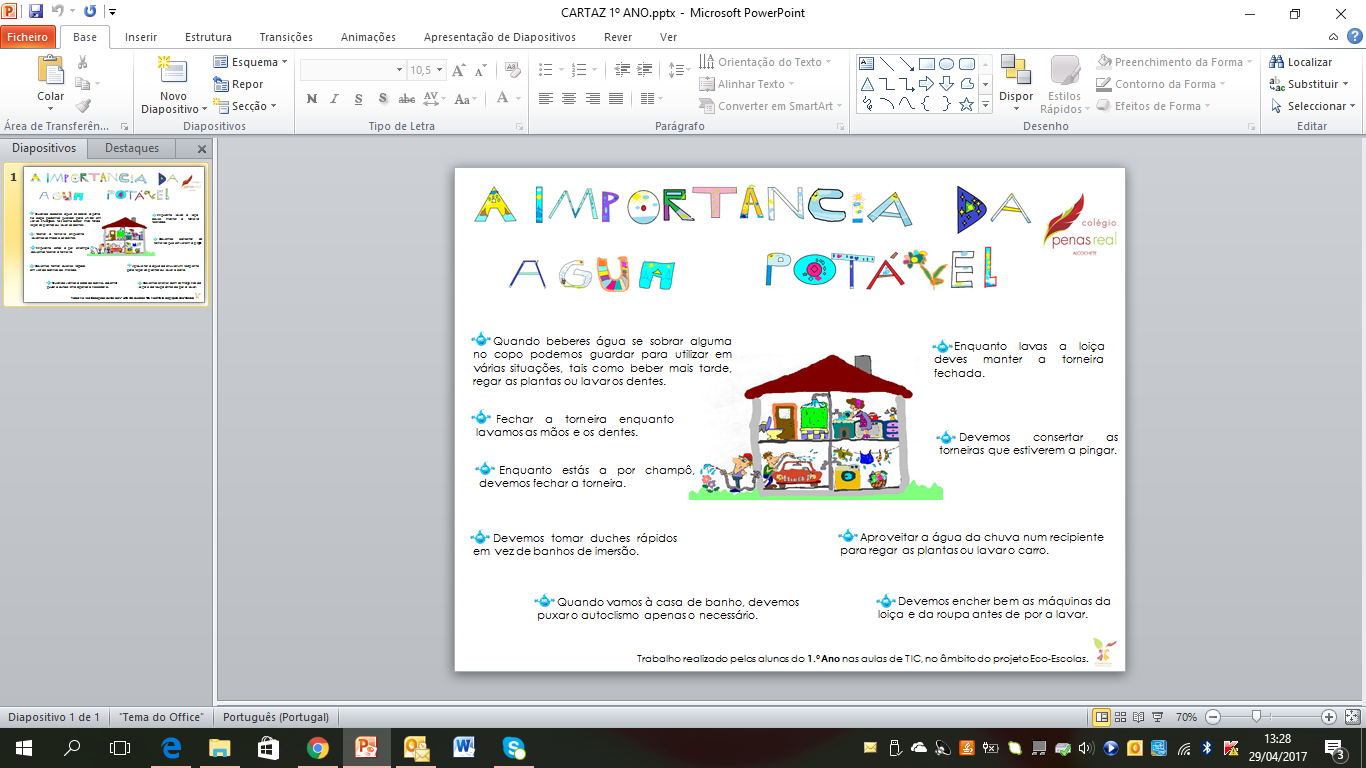Open the Esquema layout dropdown
Viewport: 1366px width, 768px height.
[250, 62]
